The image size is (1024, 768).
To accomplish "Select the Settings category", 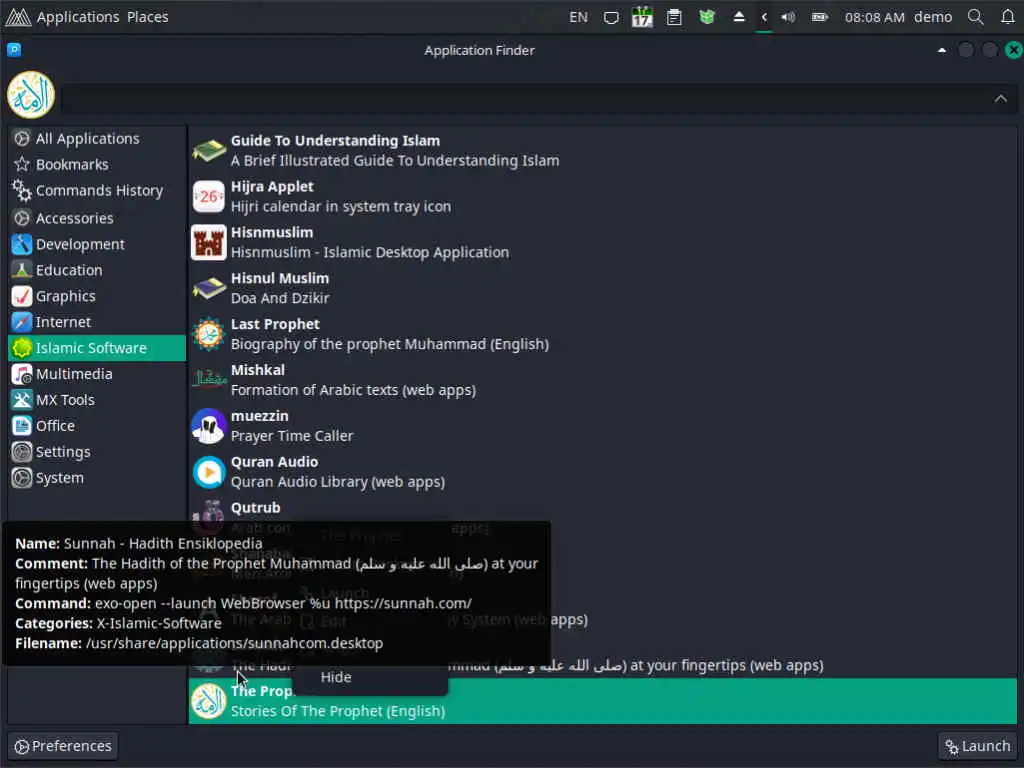I will click(97, 452).
